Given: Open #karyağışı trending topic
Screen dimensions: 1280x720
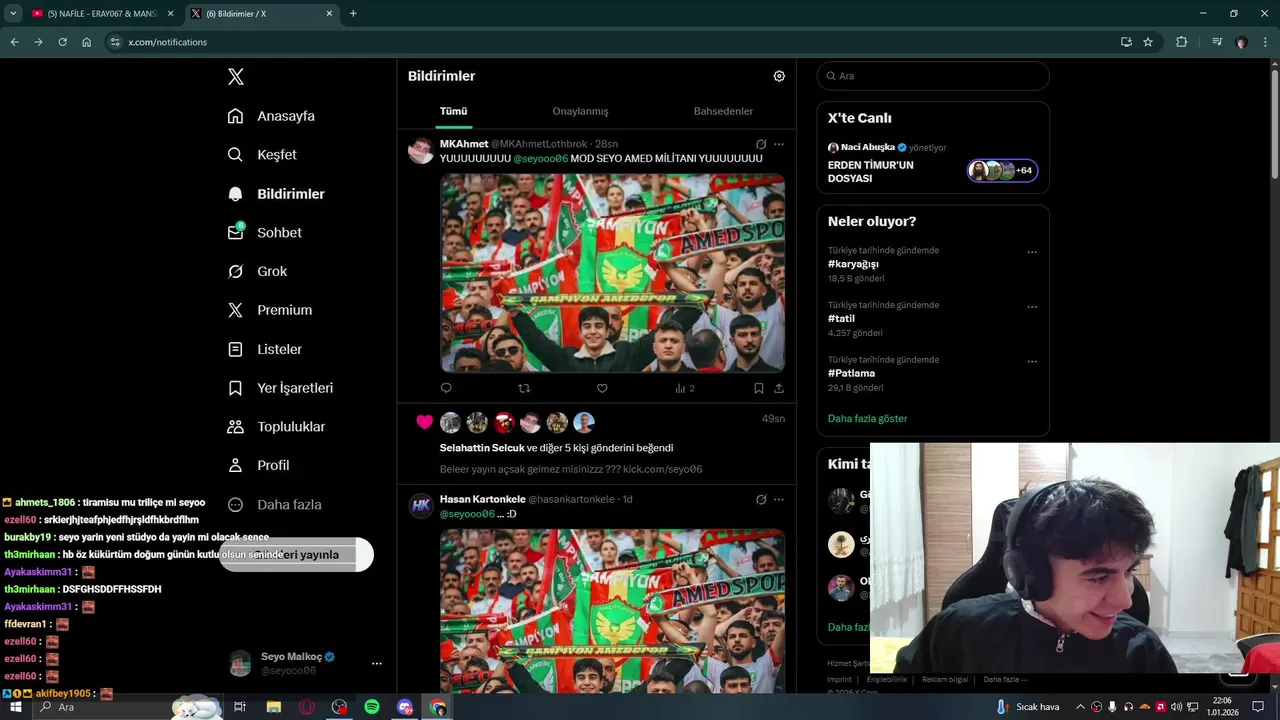Looking at the screenshot, I should coord(853,264).
